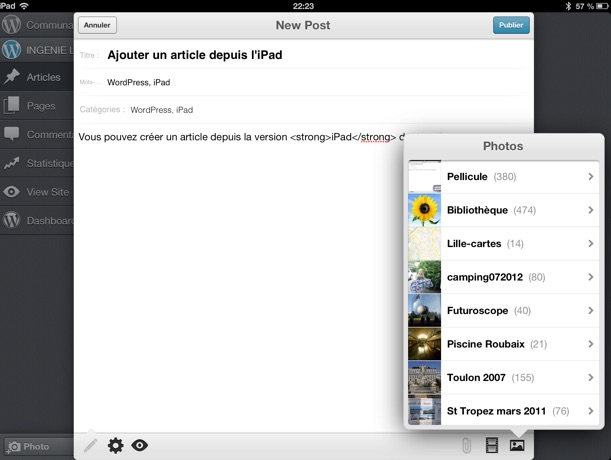
Task: Expand the Piscine Roubaix album chevron
Action: (591, 344)
